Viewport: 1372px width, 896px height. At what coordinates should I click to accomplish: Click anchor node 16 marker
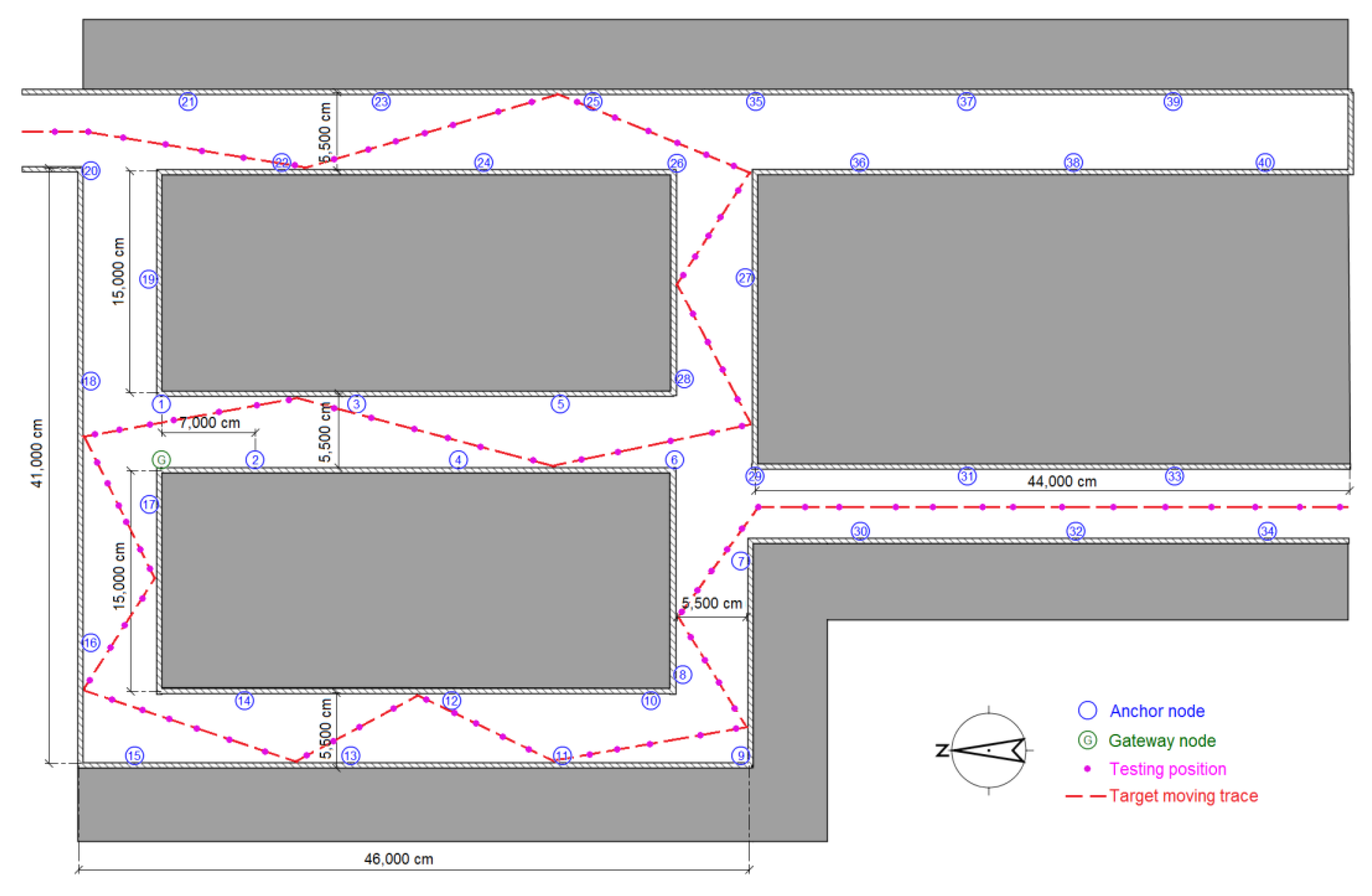pos(90,642)
